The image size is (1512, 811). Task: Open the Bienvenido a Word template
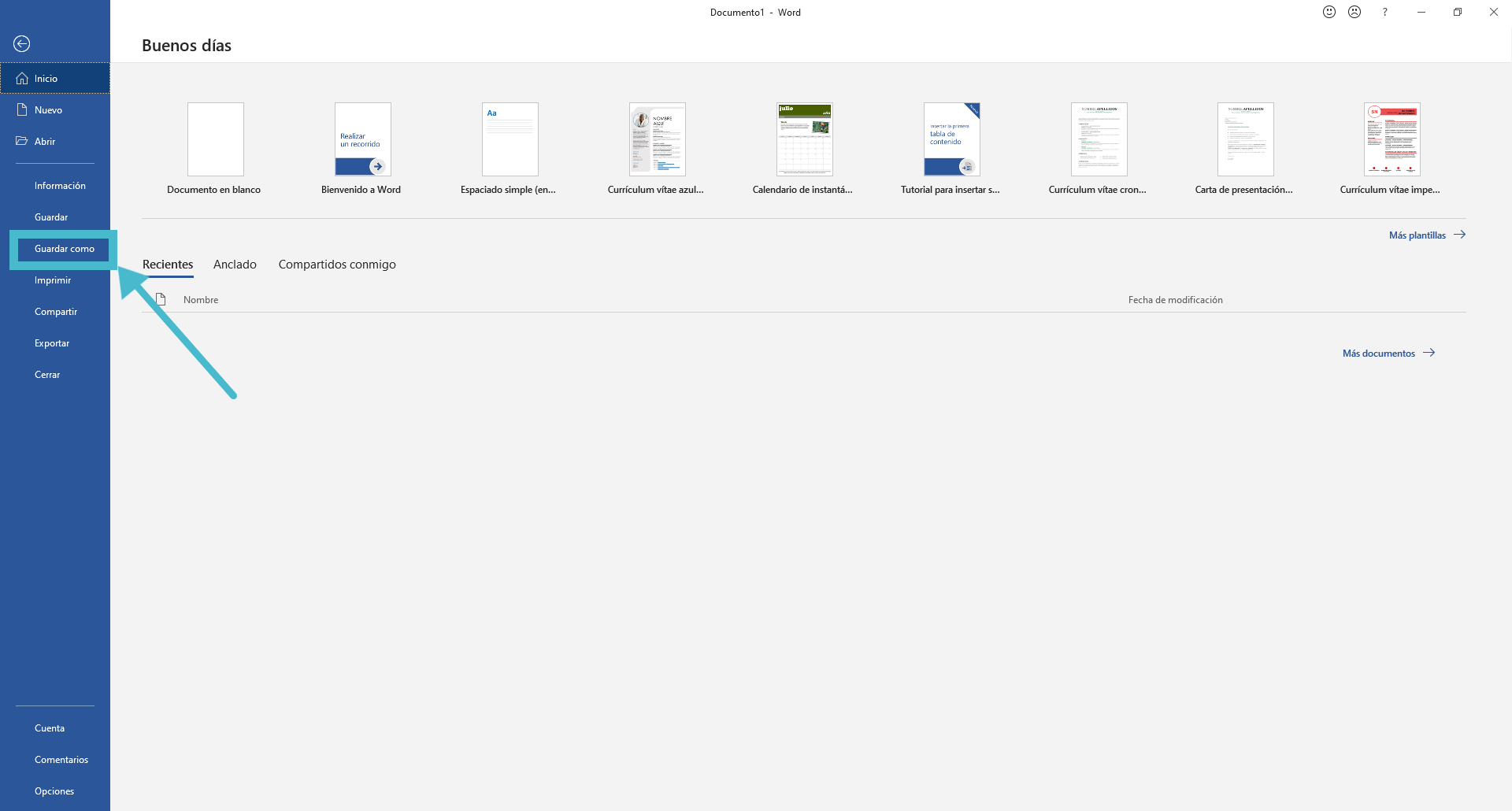(362, 149)
